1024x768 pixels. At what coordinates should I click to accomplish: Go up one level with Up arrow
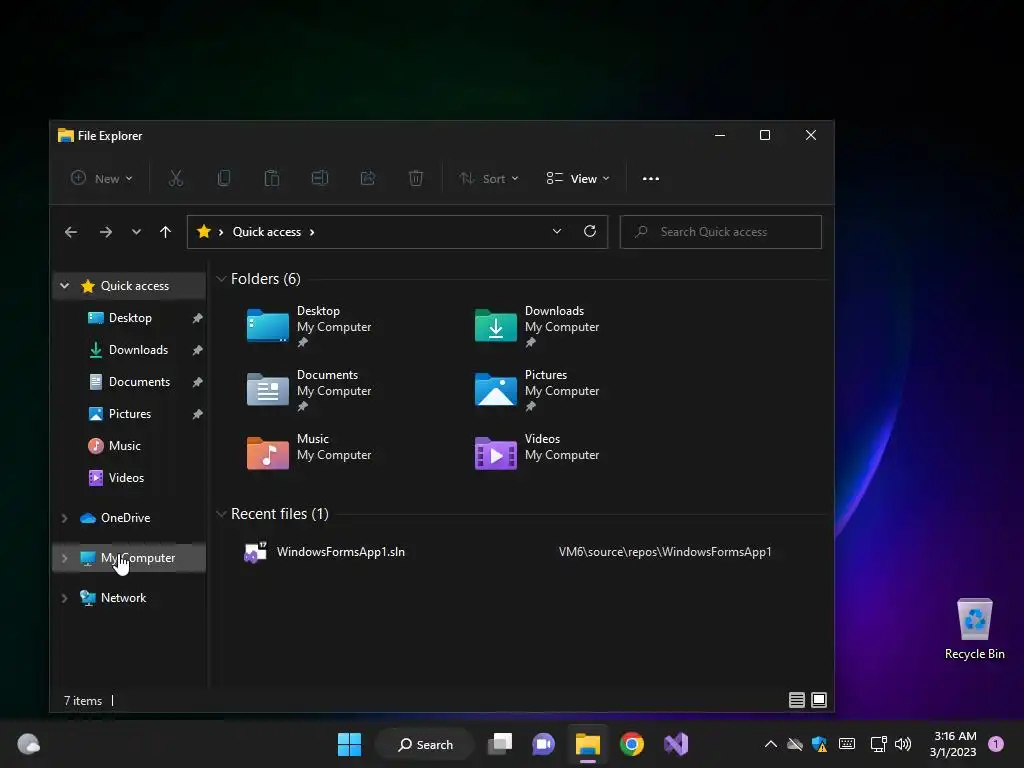165,232
